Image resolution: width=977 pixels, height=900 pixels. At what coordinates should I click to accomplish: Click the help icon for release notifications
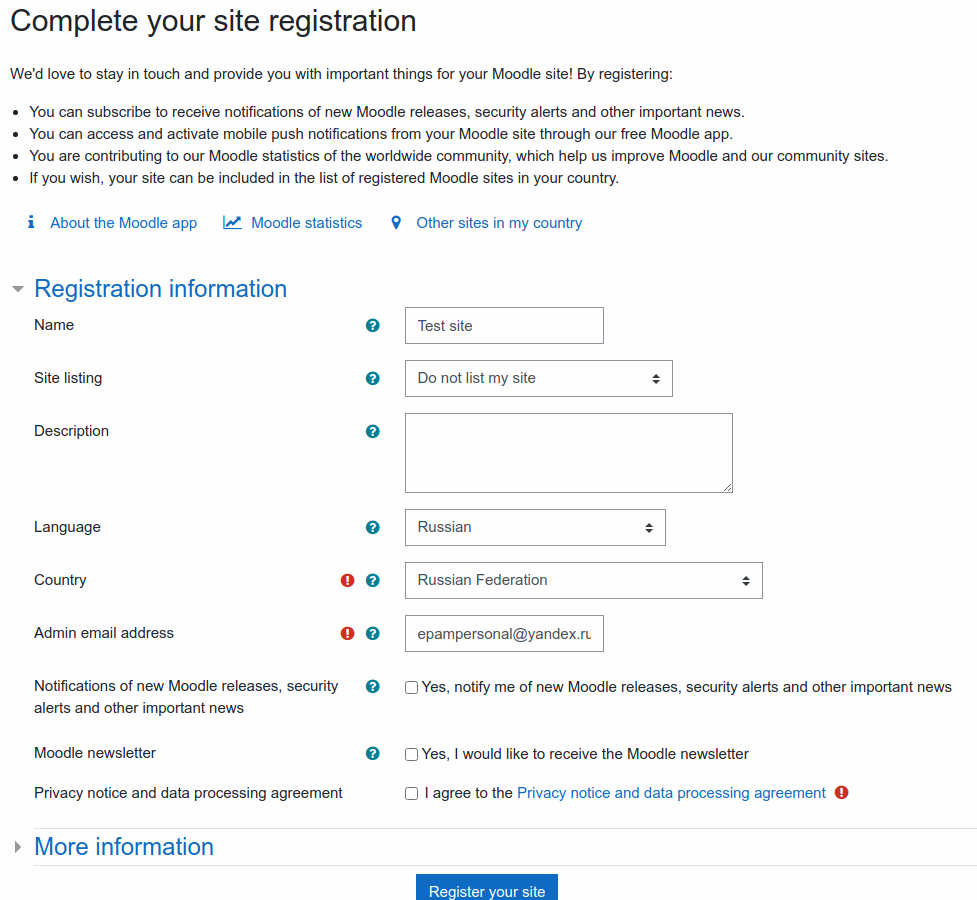373,686
